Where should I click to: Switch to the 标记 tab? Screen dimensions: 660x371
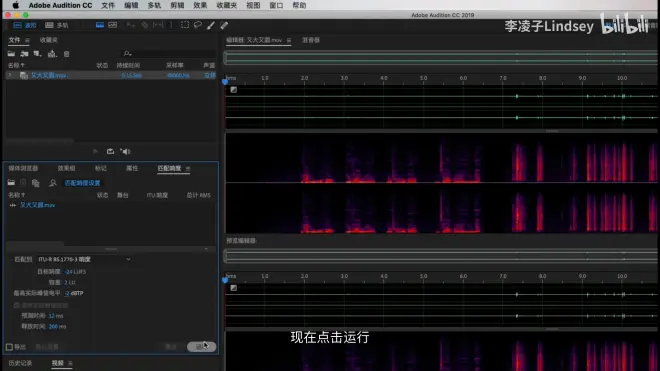(101, 168)
